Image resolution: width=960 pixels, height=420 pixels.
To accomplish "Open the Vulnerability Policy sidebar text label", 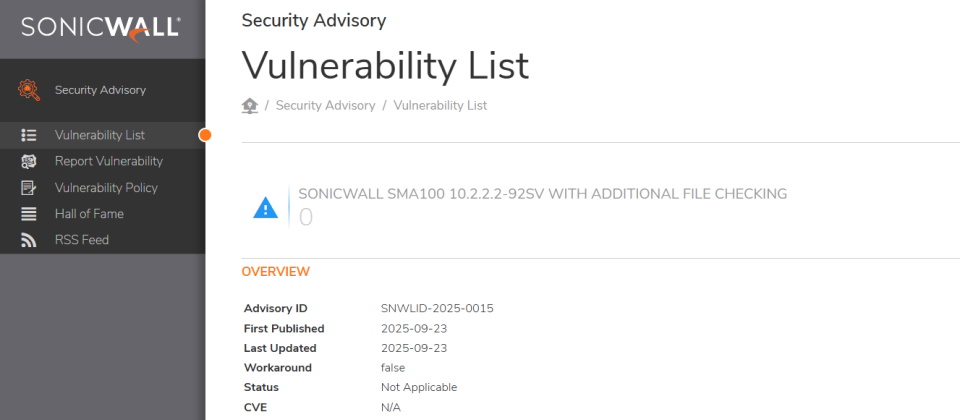I will (x=106, y=187).
